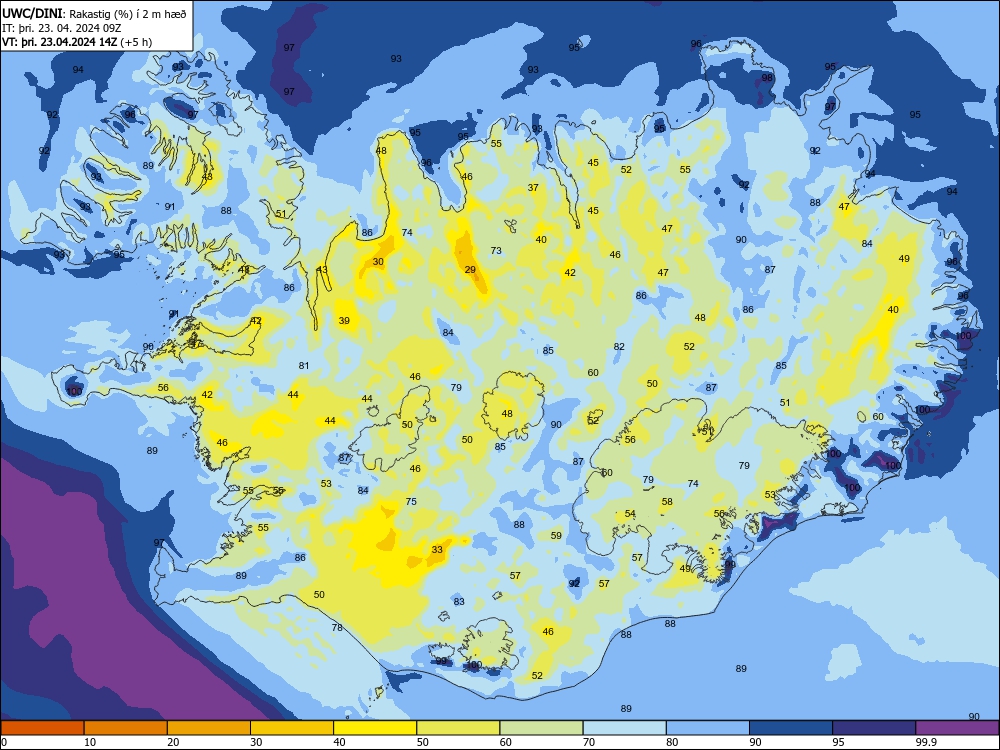The width and height of the screenshot is (1000, 750).
Task: Click the humidity value 81 on the map
Action: (x=304, y=366)
